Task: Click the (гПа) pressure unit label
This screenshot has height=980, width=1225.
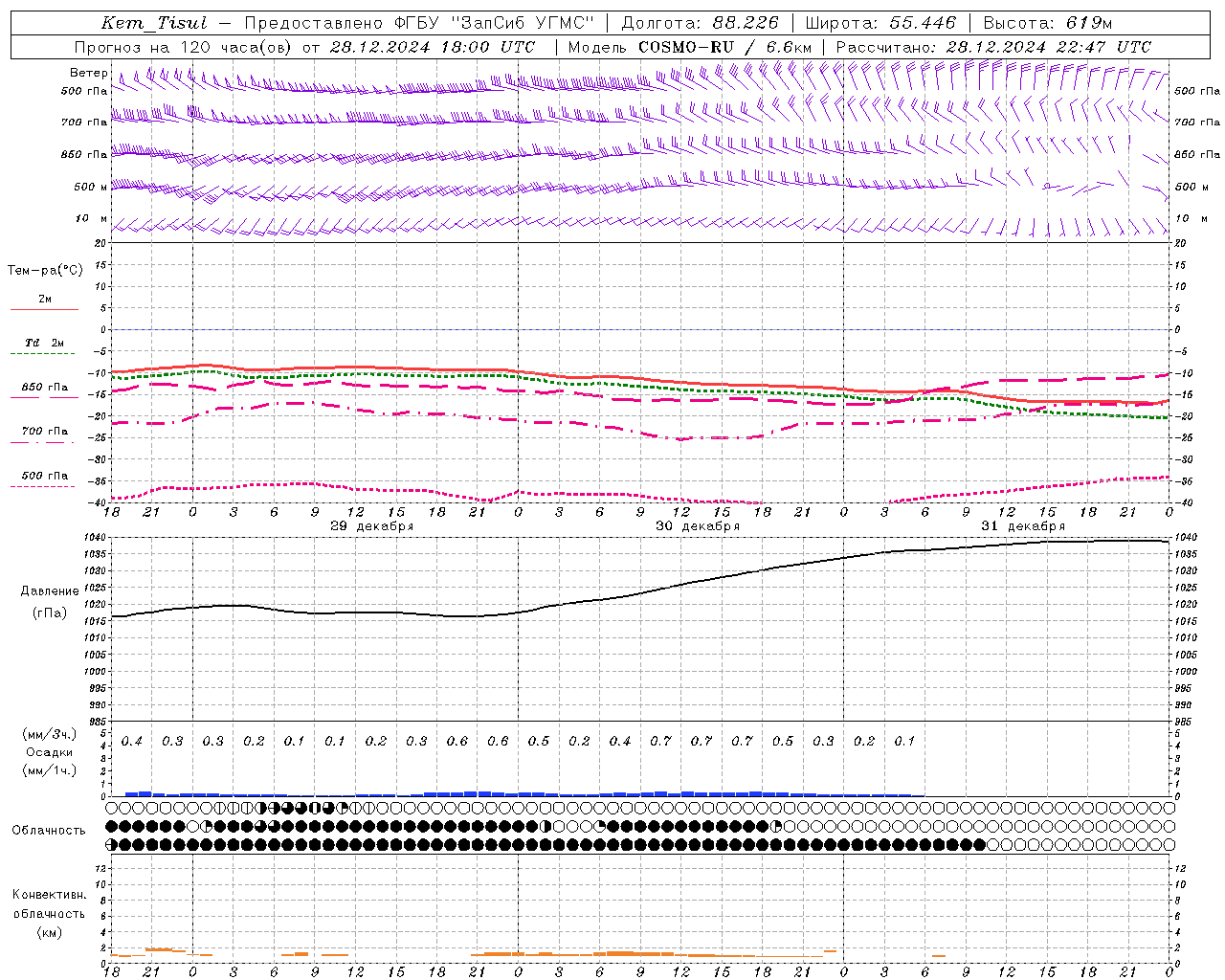Action: point(50,612)
